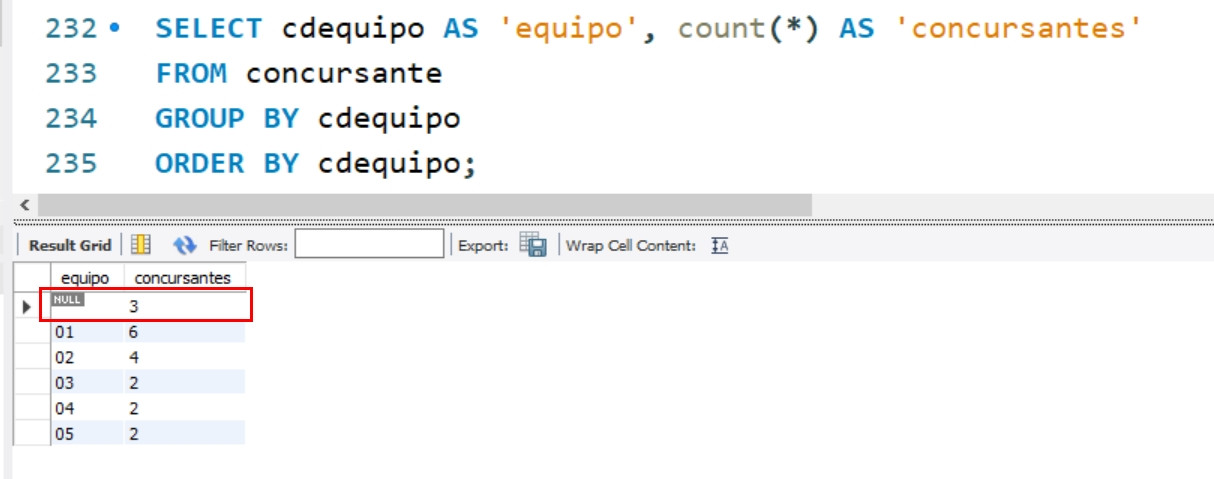Place cursor on FROM keyword

[191, 73]
